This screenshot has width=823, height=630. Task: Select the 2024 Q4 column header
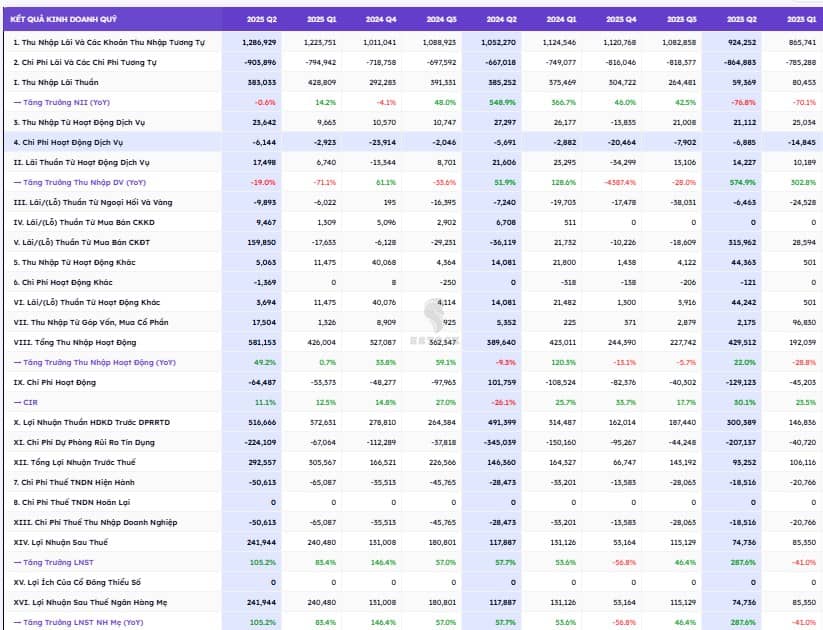(x=381, y=19)
